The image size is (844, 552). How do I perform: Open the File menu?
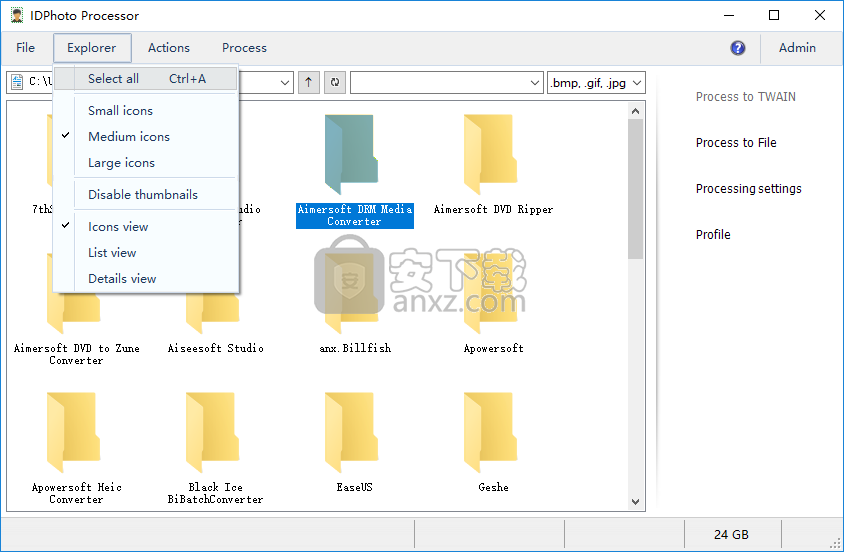pyautogui.click(x=25, y=47)
